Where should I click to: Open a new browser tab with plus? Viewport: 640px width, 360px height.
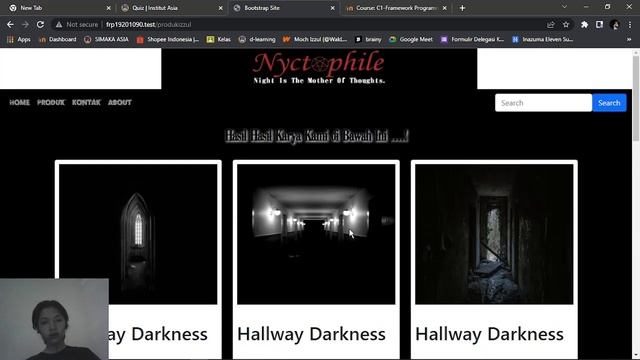click(x=462, y=8)
